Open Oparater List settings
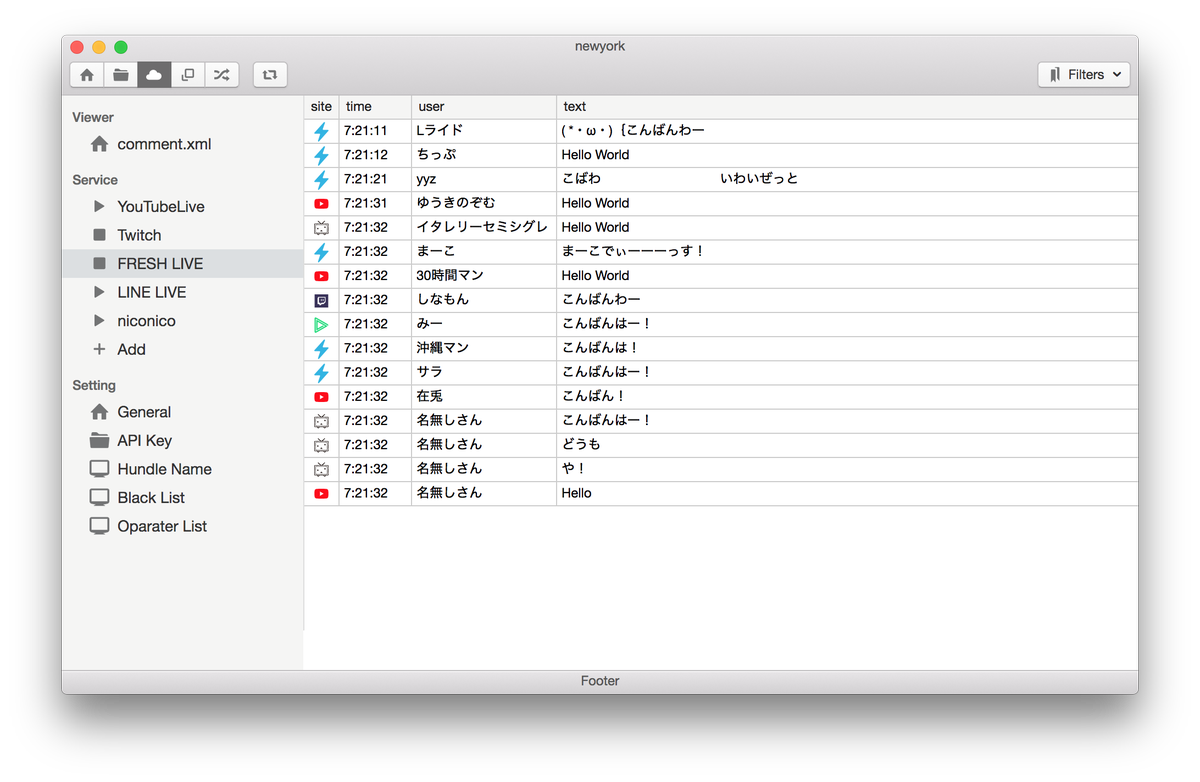Screen dimensions: 1200x782 point(182,526)
